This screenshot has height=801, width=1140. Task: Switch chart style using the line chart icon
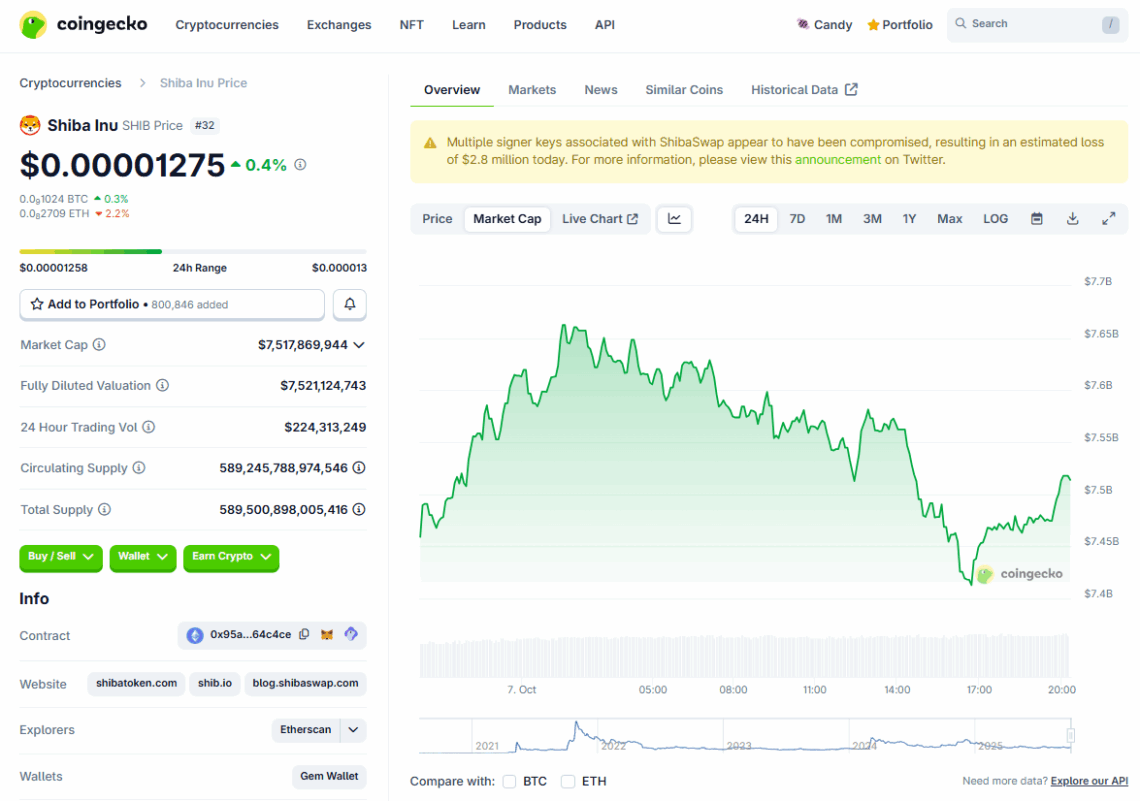[674, 218]
